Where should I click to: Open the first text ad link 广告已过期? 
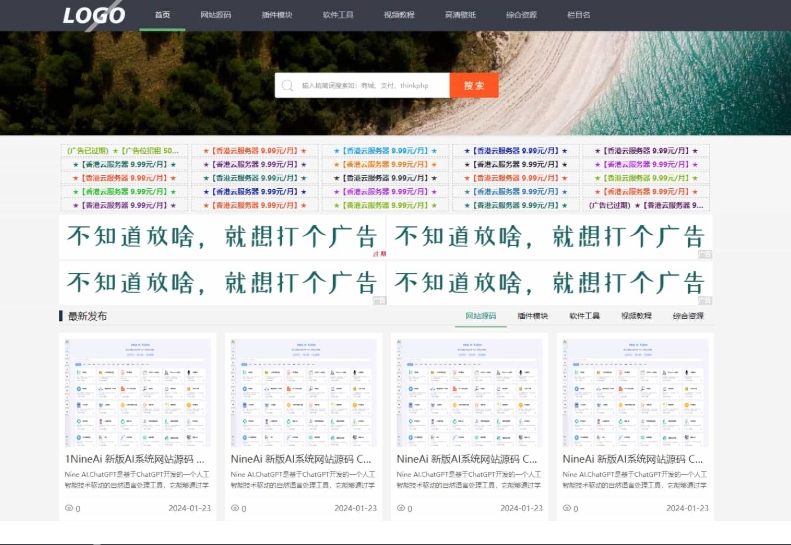pos(87,151)
